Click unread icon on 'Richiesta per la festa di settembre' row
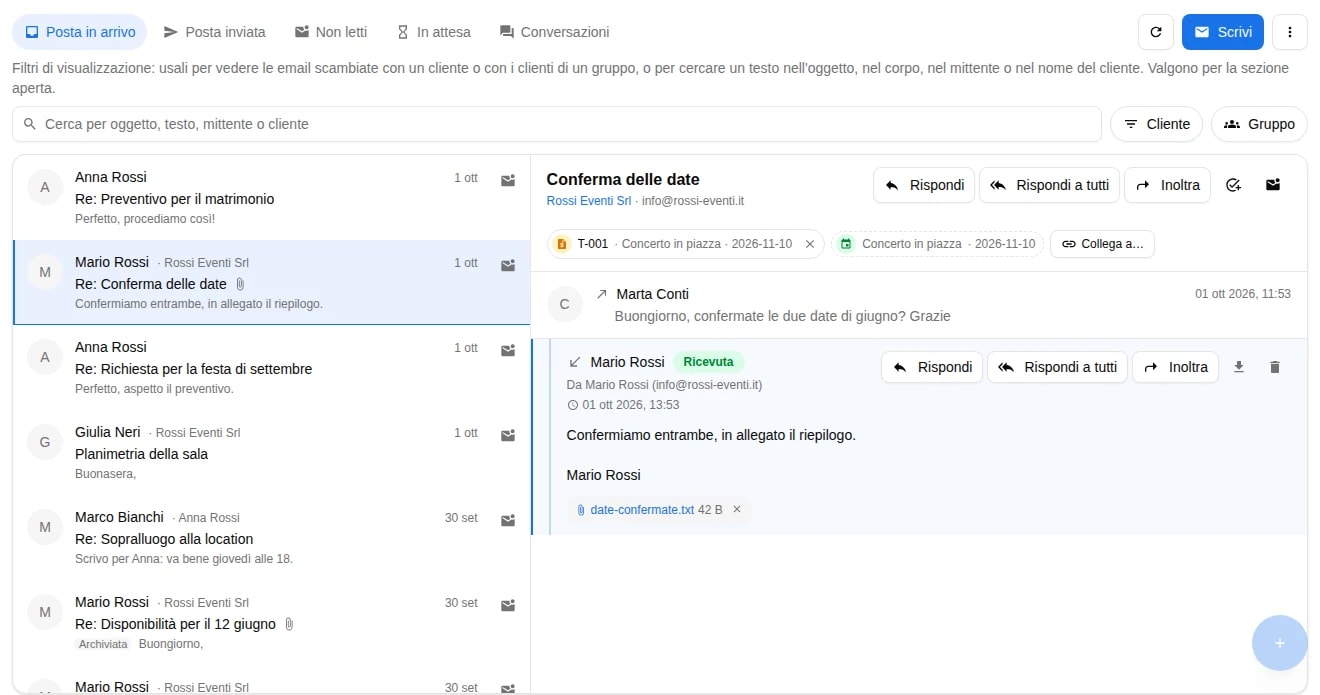Viewport: 1320px width, 695px height. point(509,350)
